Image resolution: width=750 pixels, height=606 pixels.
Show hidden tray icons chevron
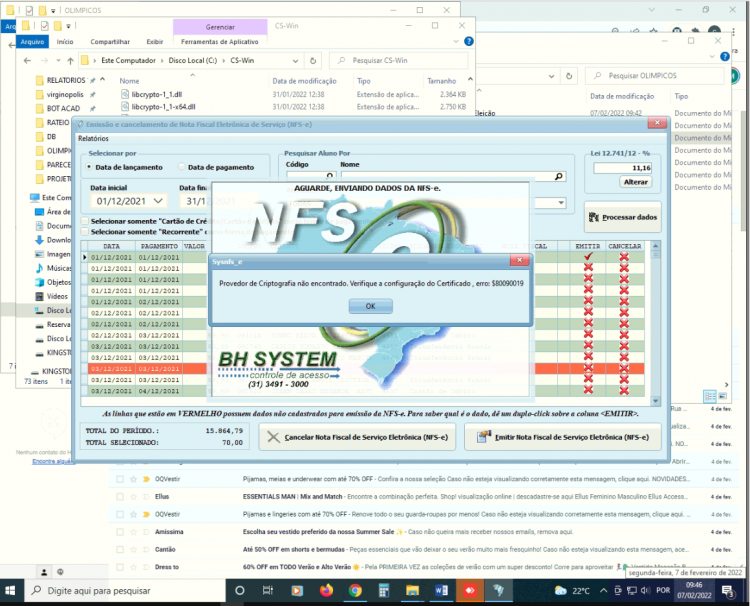point(604,591)
